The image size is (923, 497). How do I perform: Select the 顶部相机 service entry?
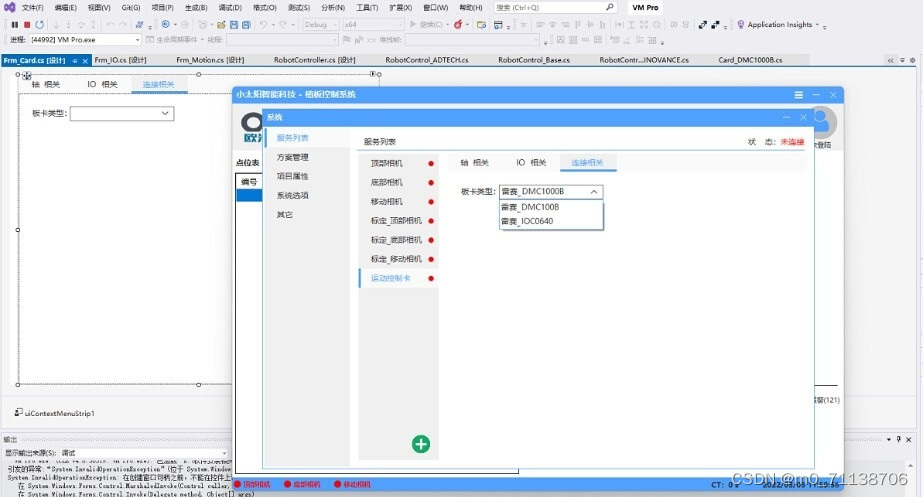click(x=398, y=163)
